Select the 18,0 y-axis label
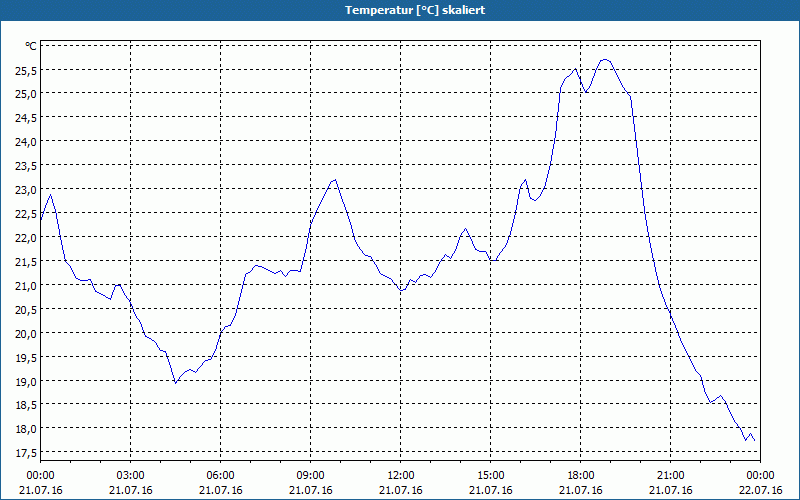800x500 pixels. 26,430
